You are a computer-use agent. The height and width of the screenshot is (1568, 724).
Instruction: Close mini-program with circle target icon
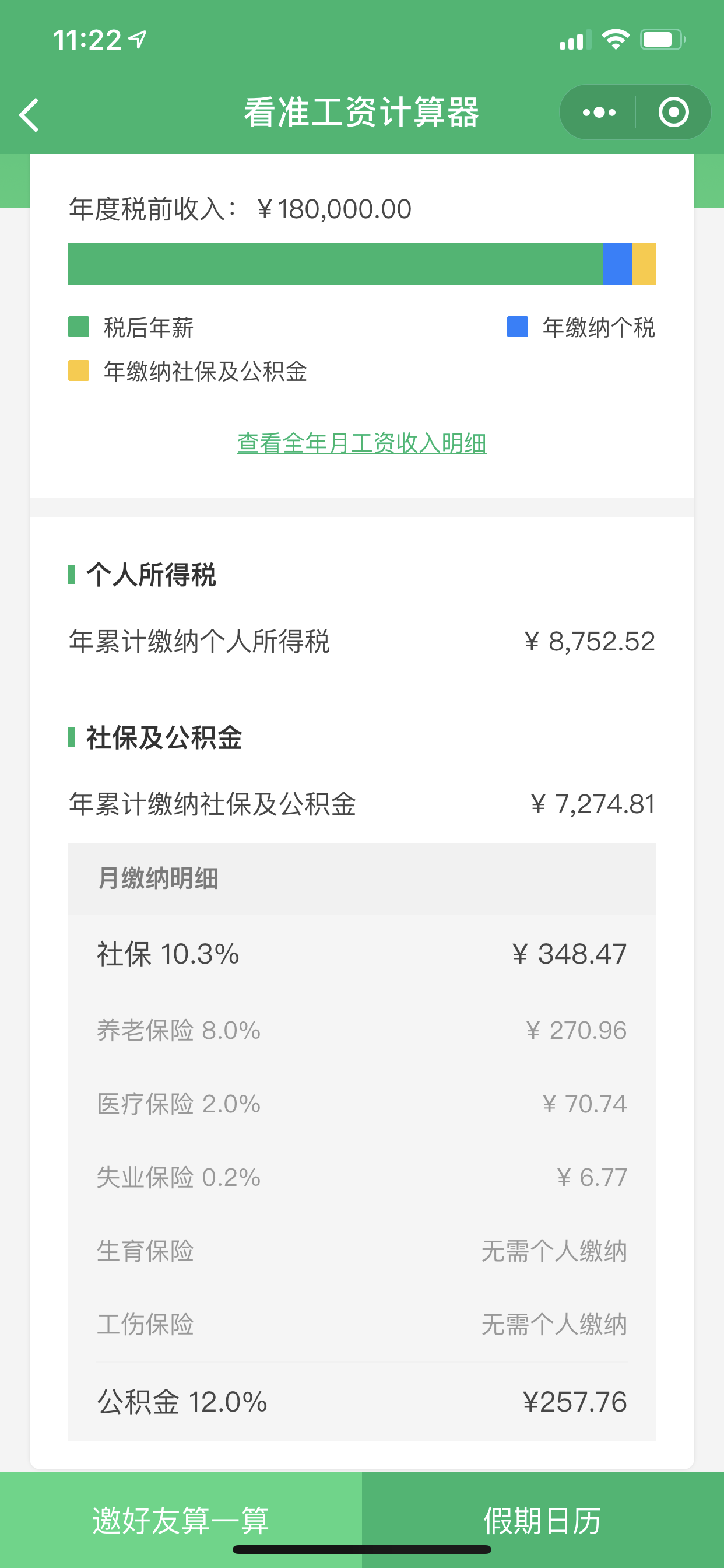click(x=673, y=113)
